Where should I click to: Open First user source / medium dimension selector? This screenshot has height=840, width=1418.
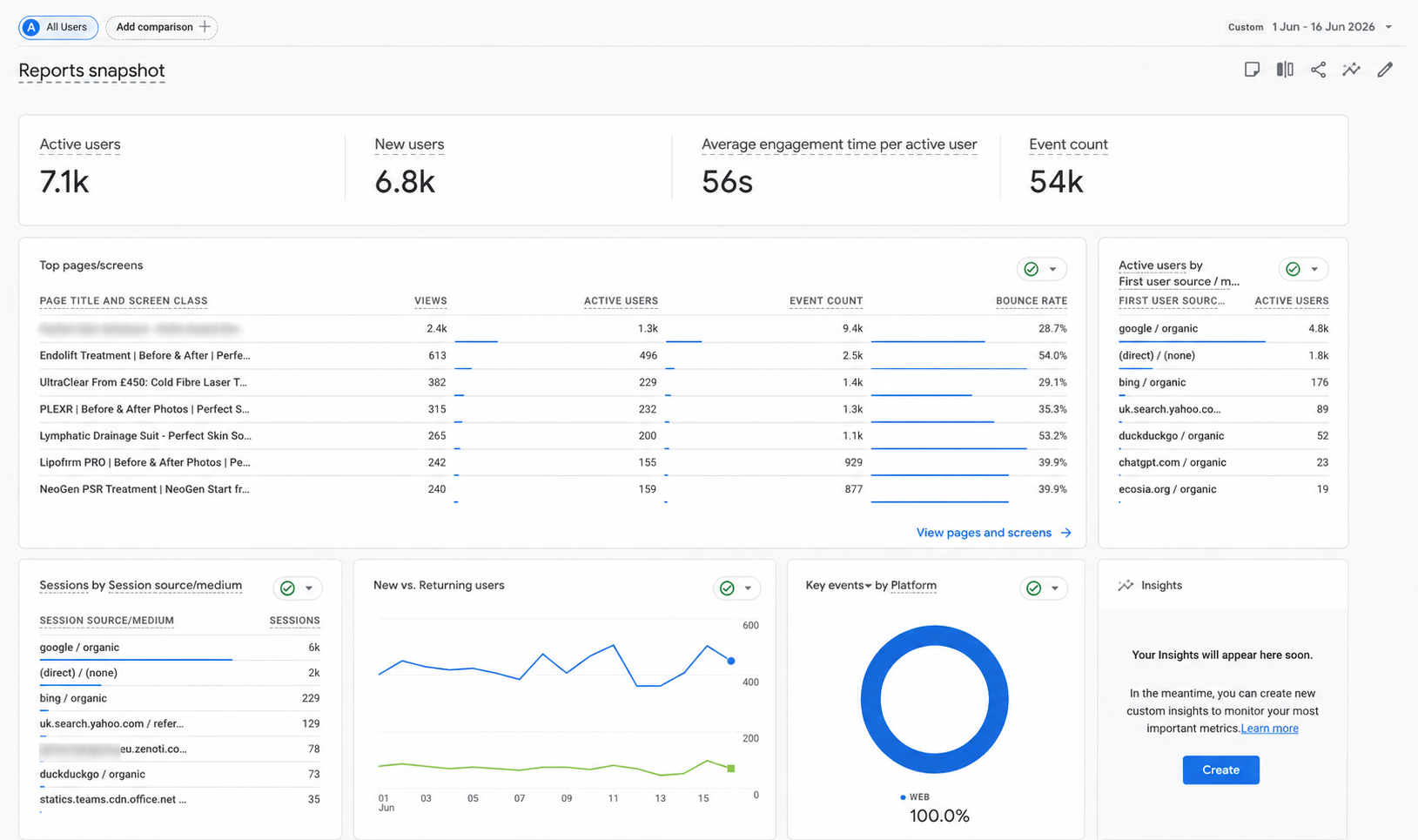pyautogui.click(x=1179, y=281)
